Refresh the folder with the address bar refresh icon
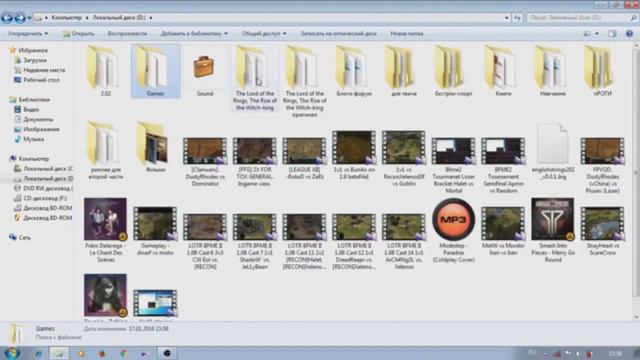The image size is (640, 360). pos(517,18)
